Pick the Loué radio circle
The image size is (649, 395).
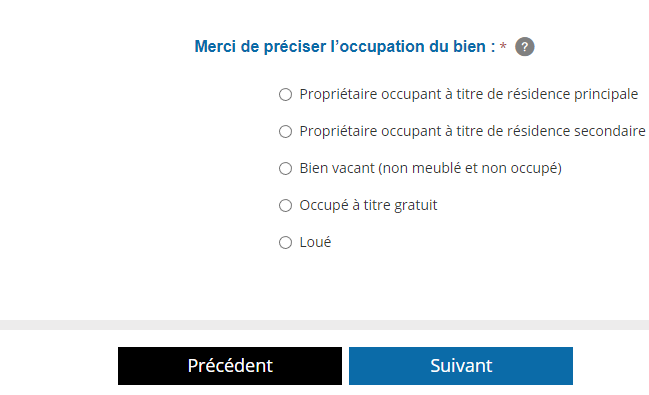[x=285, y=243]
